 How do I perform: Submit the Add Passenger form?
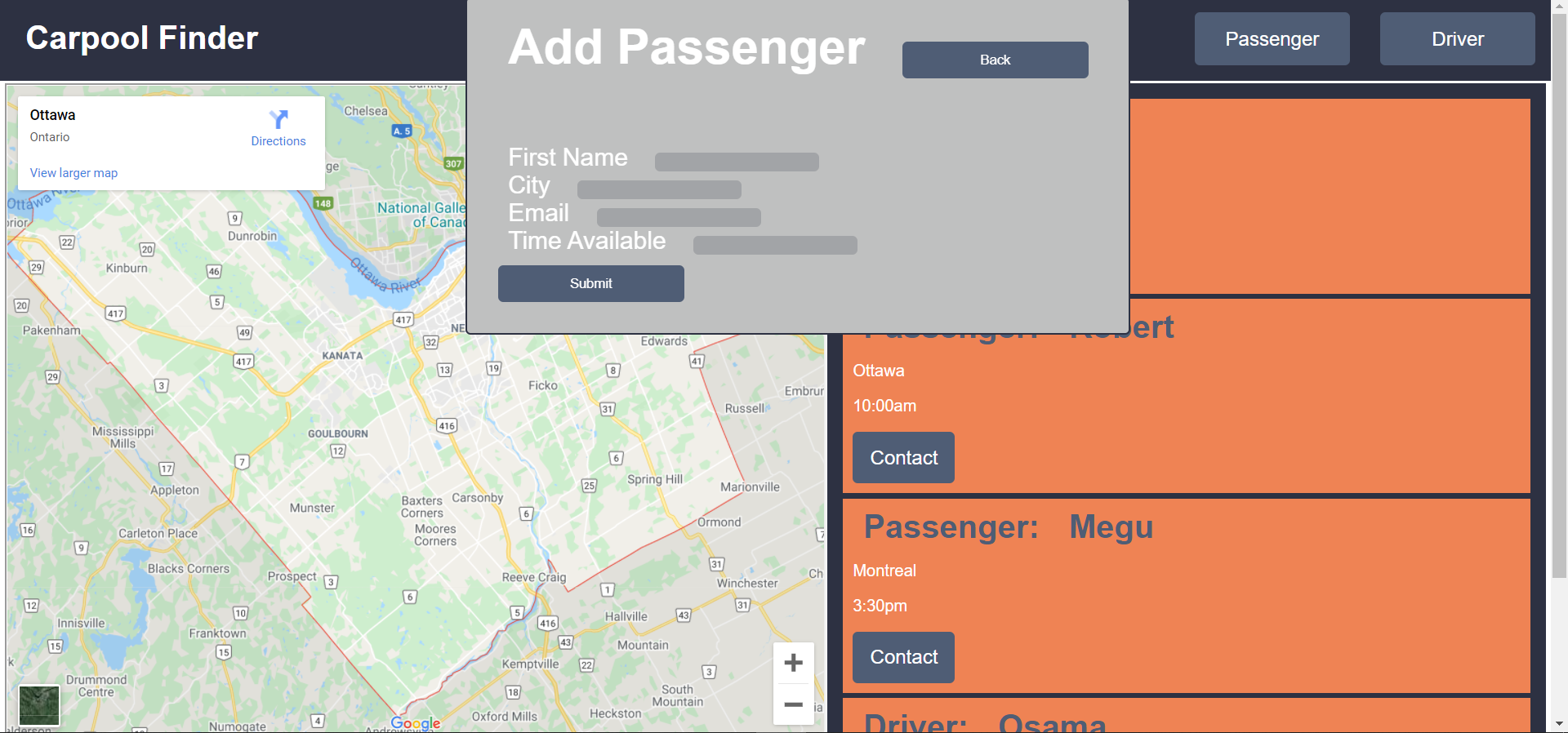[590, 283]
